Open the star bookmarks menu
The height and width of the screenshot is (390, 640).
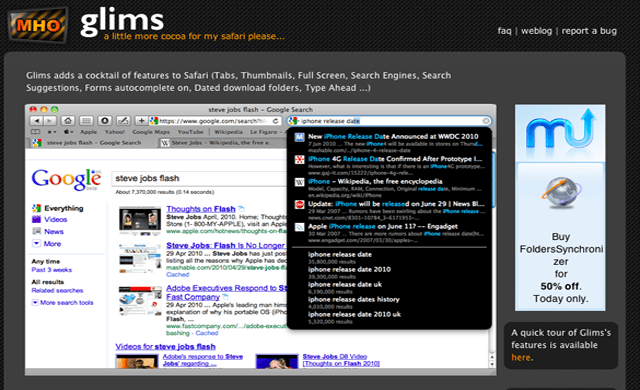51,132
